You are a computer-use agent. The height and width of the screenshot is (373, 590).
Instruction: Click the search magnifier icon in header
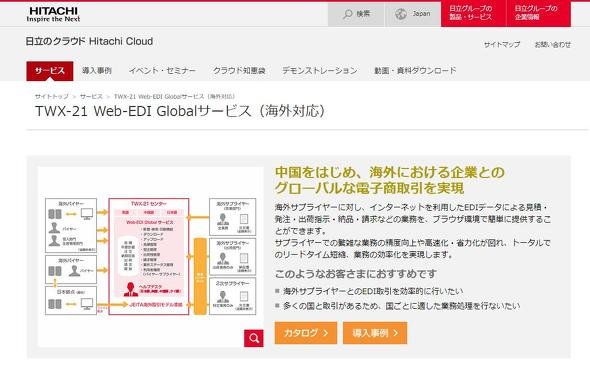[347, 14]
